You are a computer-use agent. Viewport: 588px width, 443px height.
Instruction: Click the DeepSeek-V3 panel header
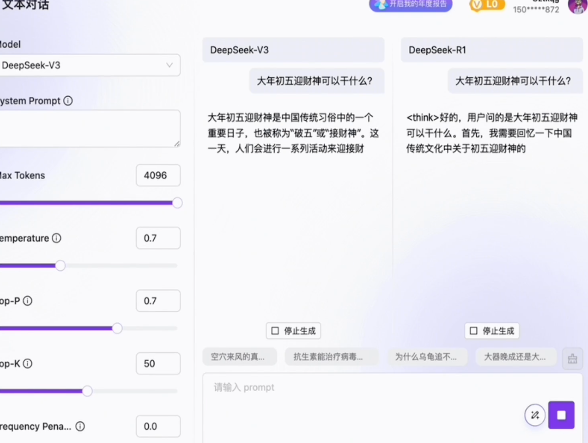pyautogui.click(x=293, y=50)
